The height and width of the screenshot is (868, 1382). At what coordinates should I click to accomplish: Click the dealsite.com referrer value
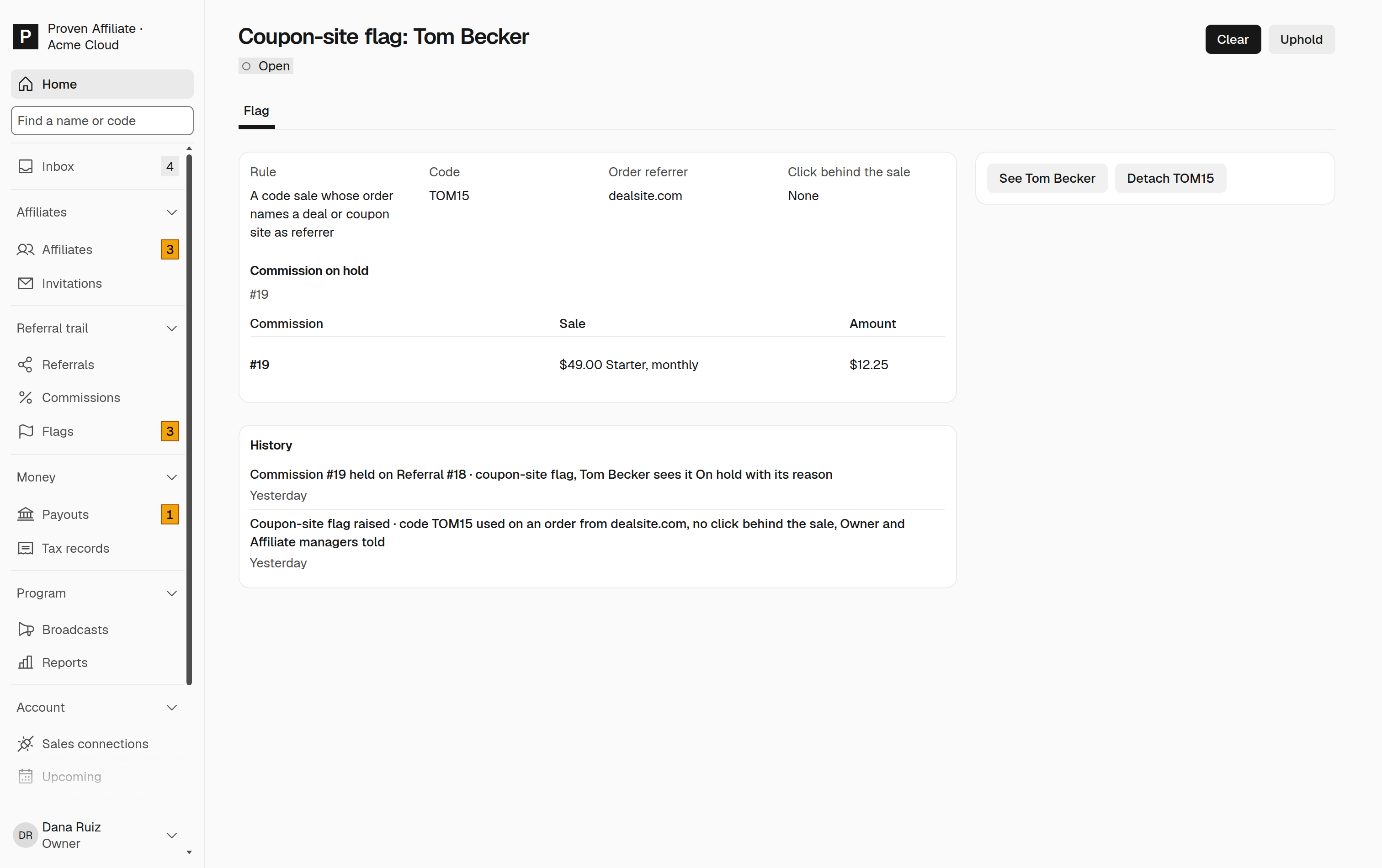[x=645, y=196]
